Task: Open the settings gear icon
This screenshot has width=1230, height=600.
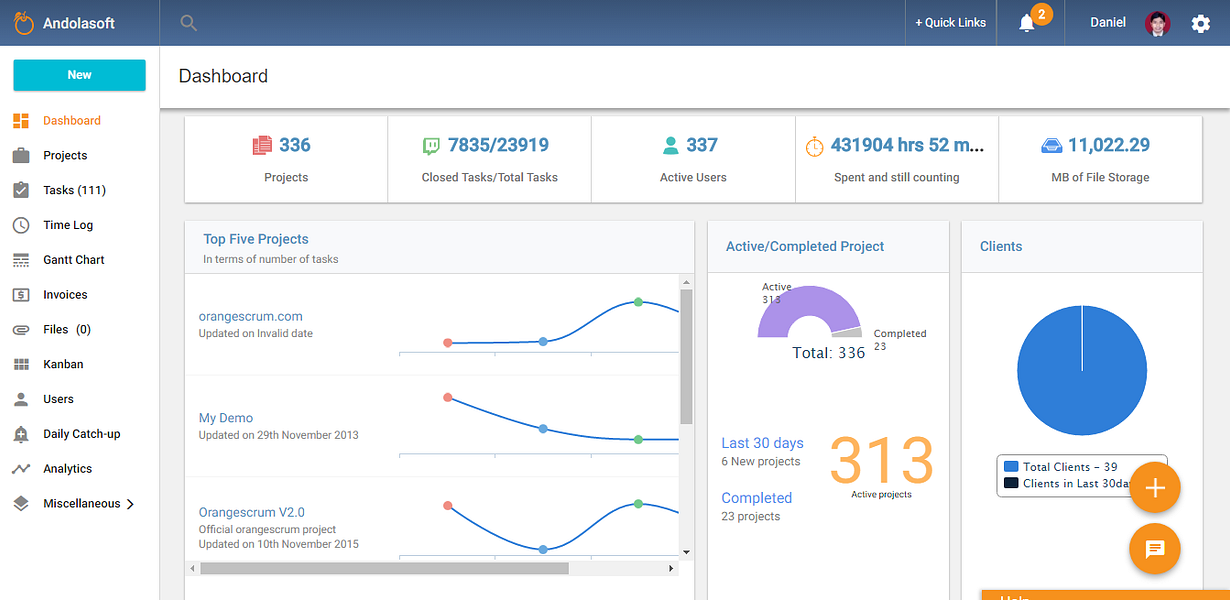Action: tap(1201, 23)
